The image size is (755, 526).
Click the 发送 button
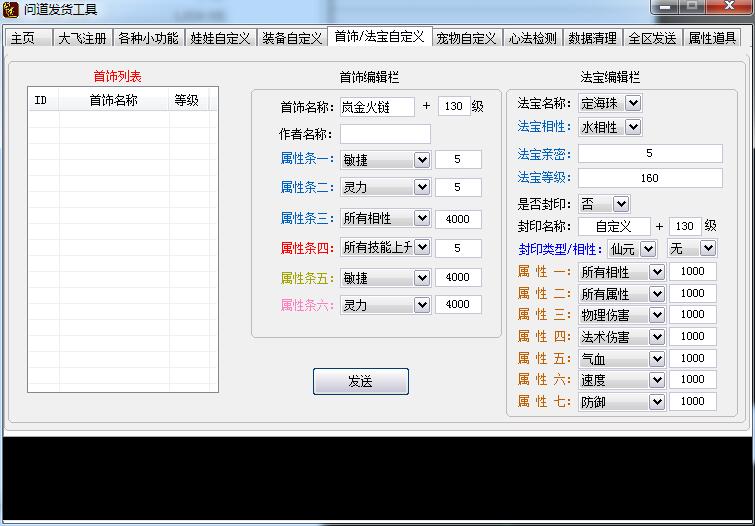(360, 381)
